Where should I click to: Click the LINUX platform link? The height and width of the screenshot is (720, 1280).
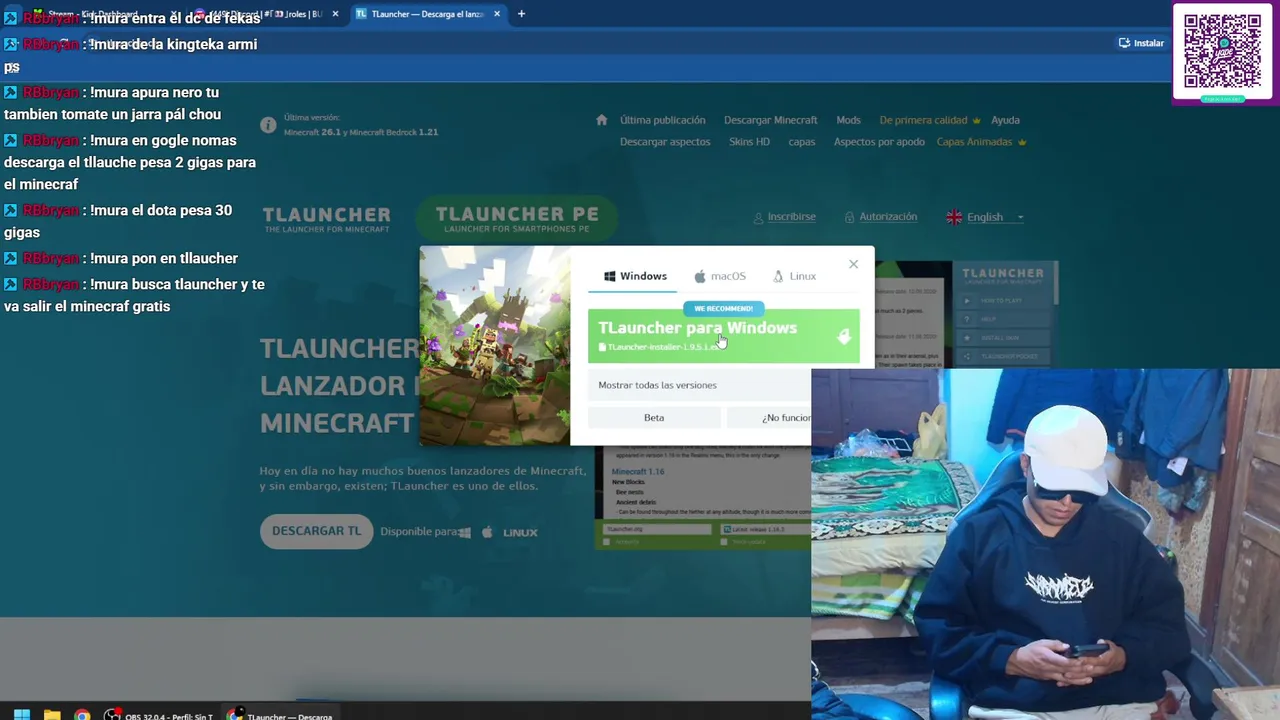tap(520, 533)
